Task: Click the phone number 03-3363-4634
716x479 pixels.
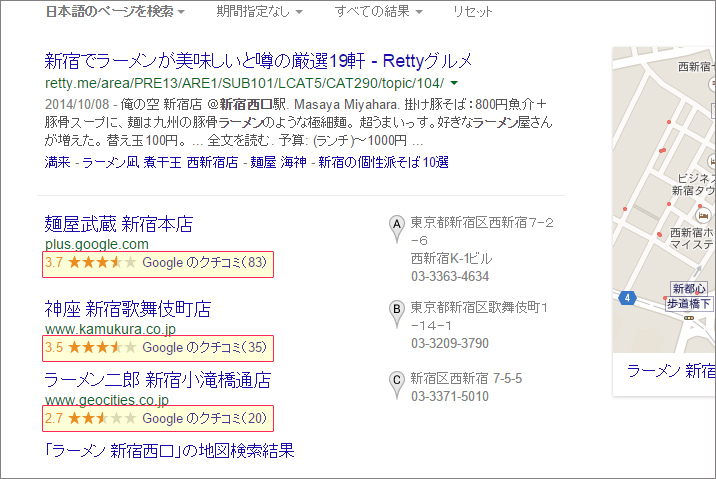Action: point(450,276)
